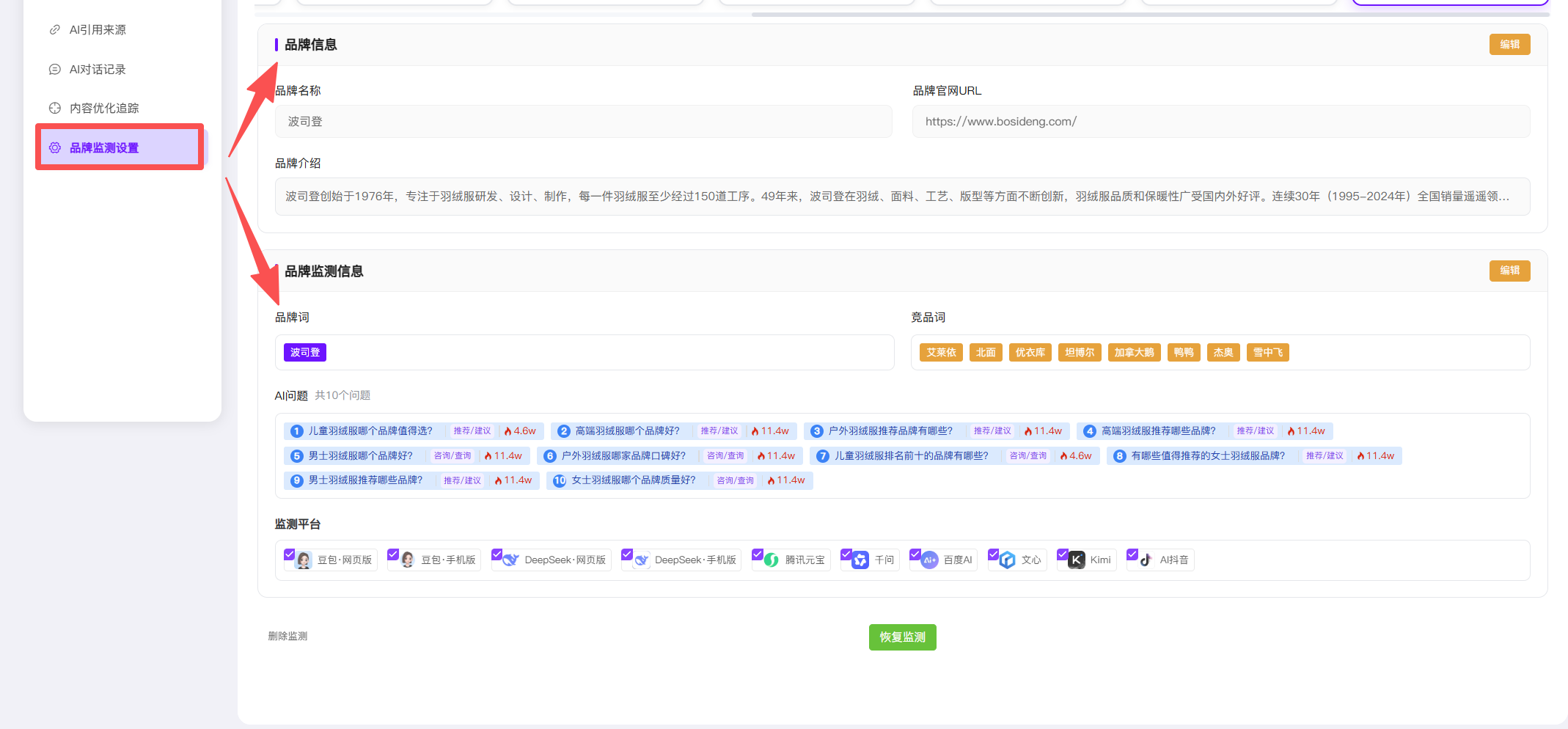
Task: Click the 内容优化追踪 sidebar icon
Action: 54,109
